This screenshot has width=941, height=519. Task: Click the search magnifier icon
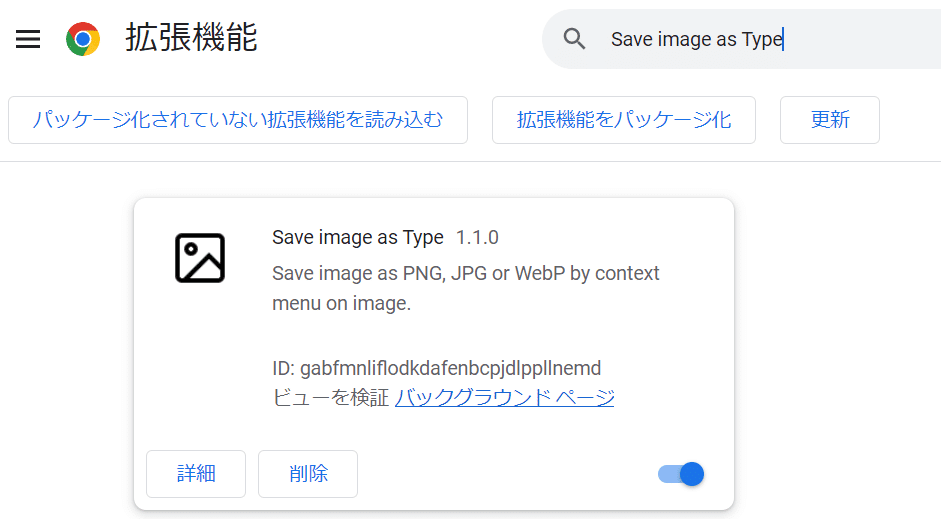574,39
